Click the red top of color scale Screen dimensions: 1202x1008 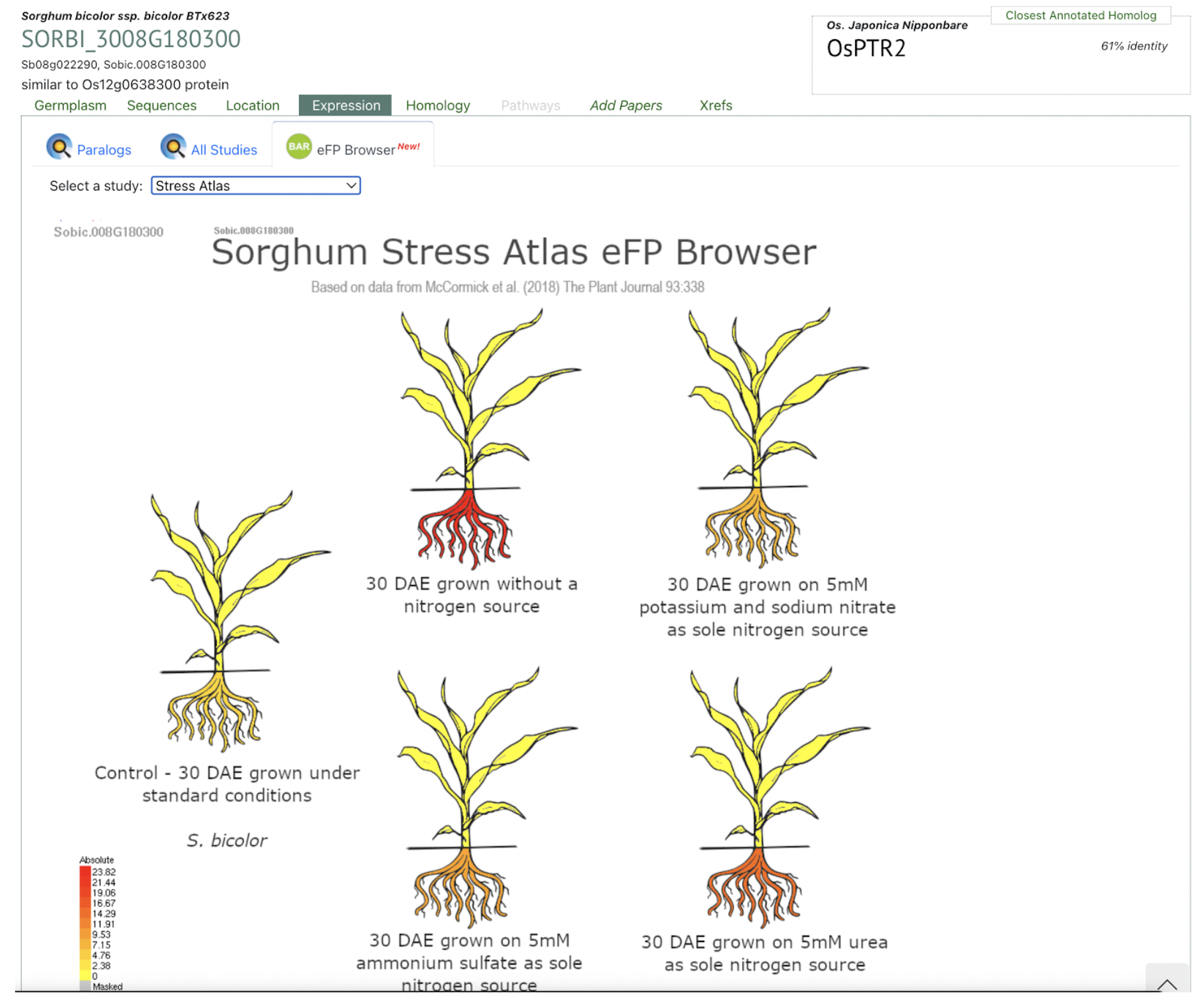pos(85,872)
